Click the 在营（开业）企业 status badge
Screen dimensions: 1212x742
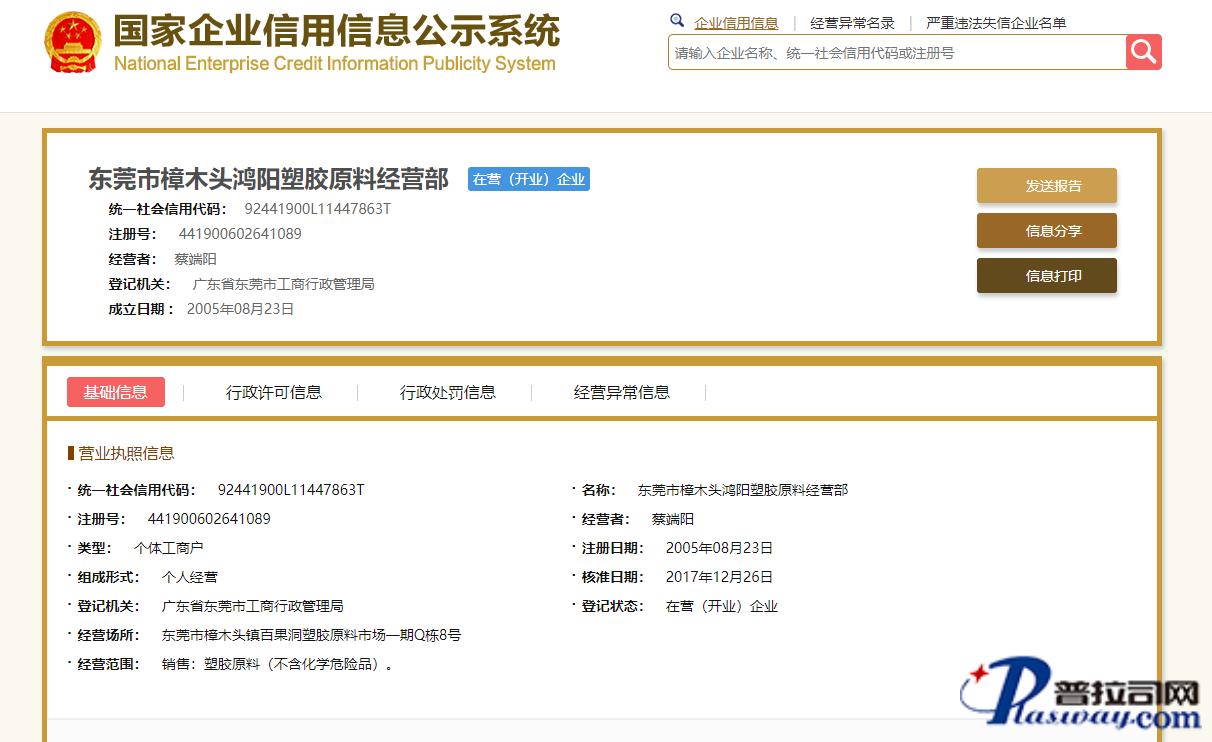click(x=528, y=179)
